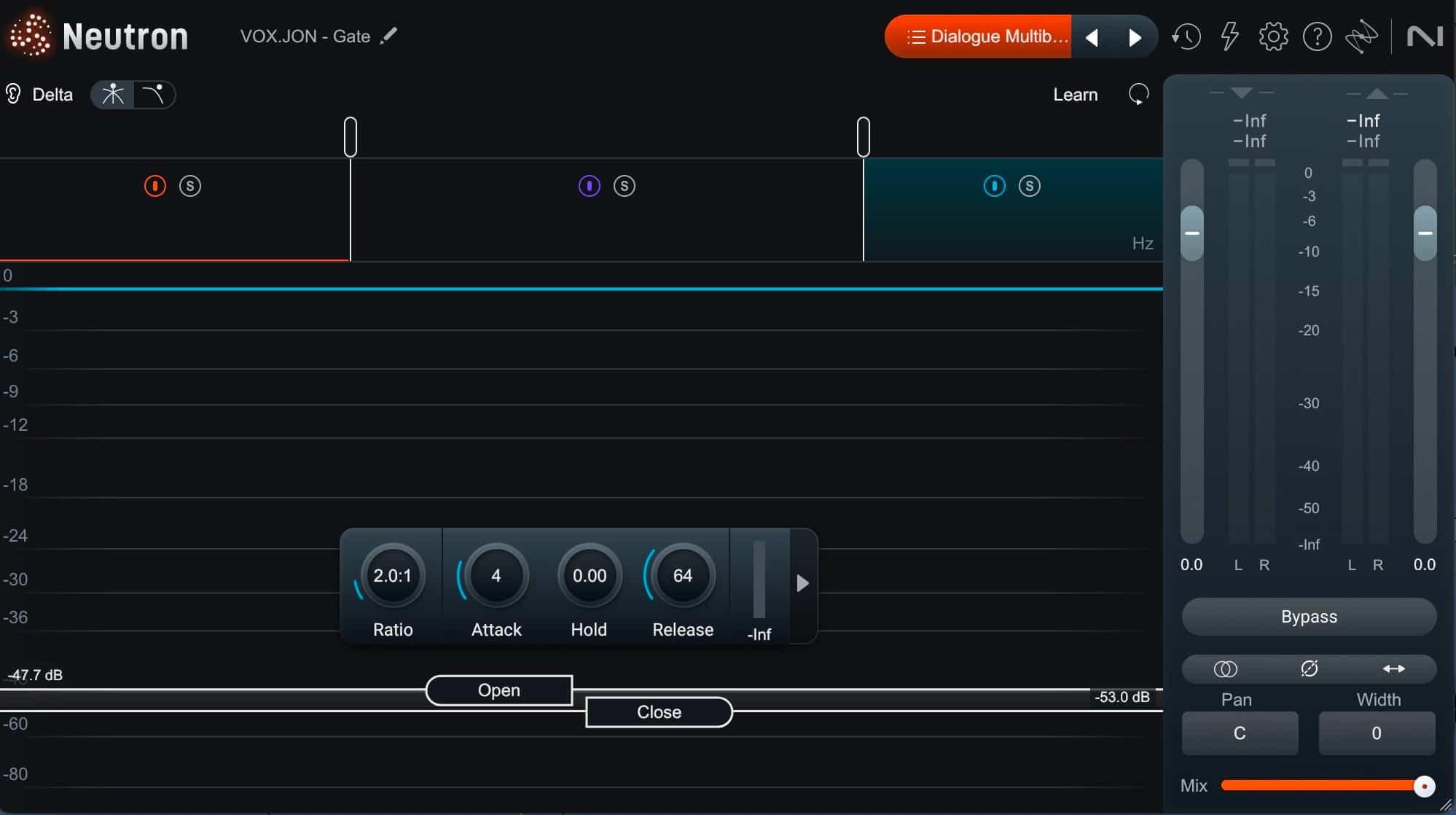The width and height of the screenshot is (1456, 815).
Task: Click the Attack knob
Action: (496, 576)
